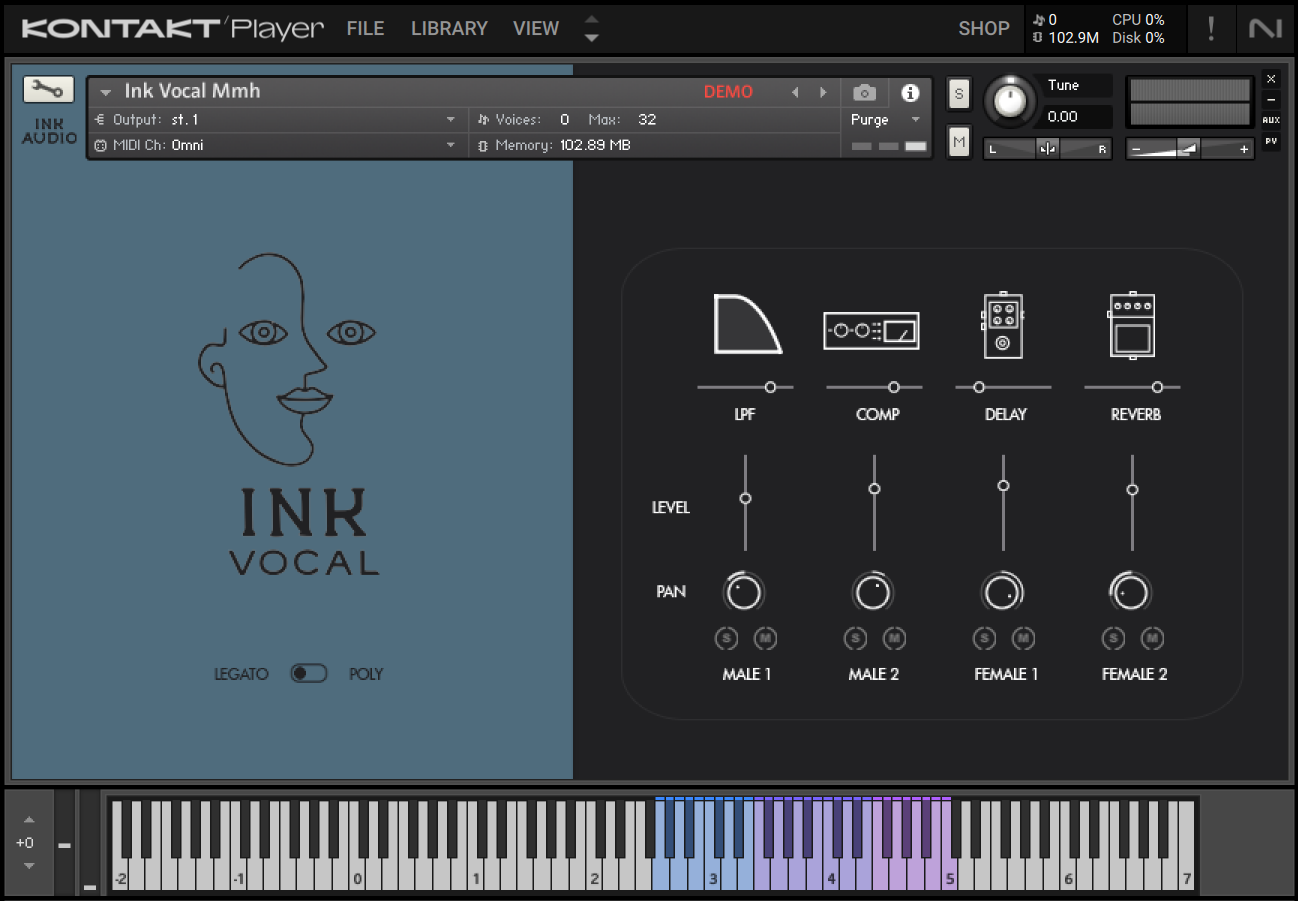Image resolution: width=1298 pixels, height=901 pixels.
Task: Click the Native Instruments logo icon
Action: [1265, 28]
